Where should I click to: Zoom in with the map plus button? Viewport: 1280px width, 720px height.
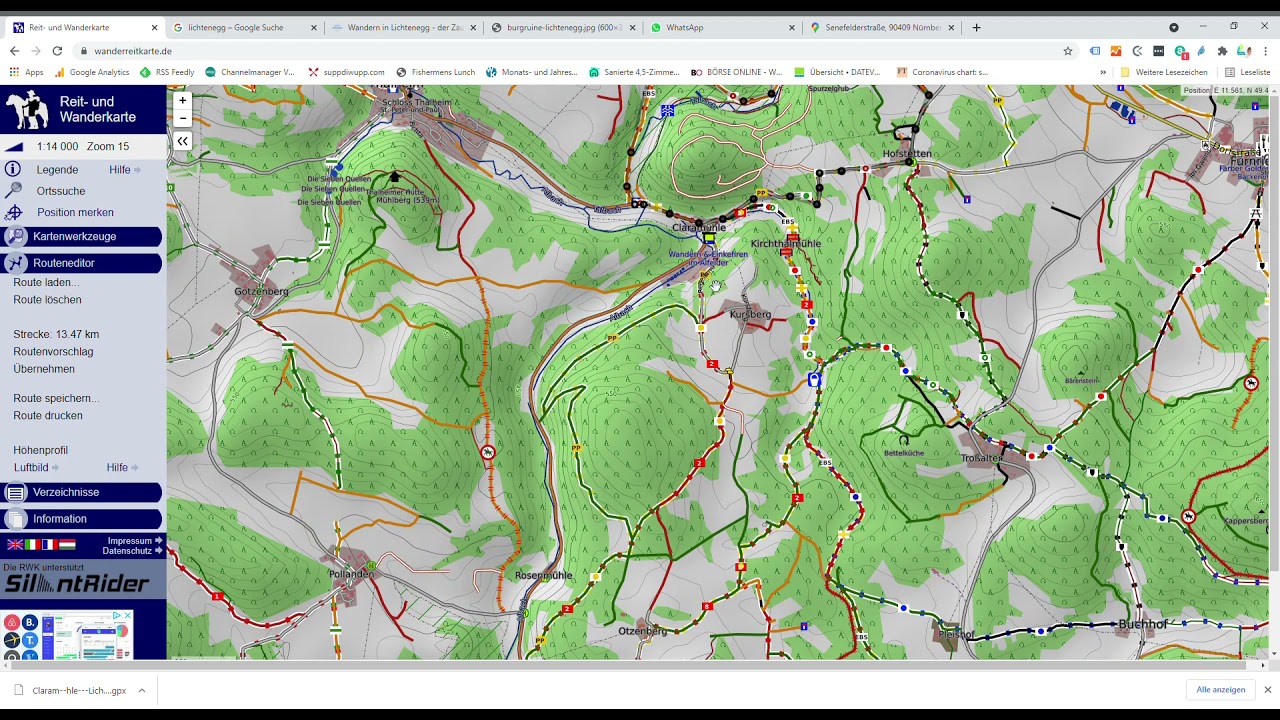pos(182,100)
